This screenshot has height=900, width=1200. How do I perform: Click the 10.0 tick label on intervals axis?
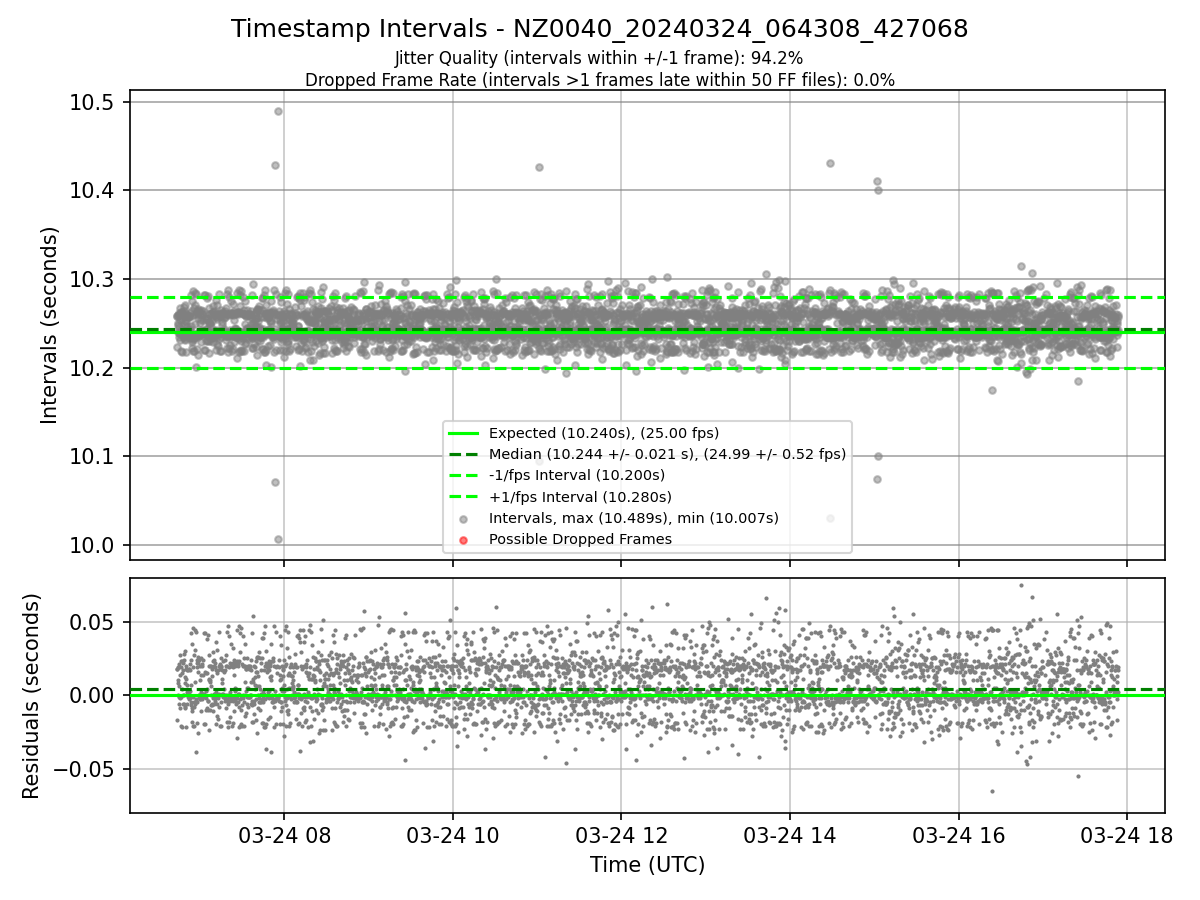(91, 545)
